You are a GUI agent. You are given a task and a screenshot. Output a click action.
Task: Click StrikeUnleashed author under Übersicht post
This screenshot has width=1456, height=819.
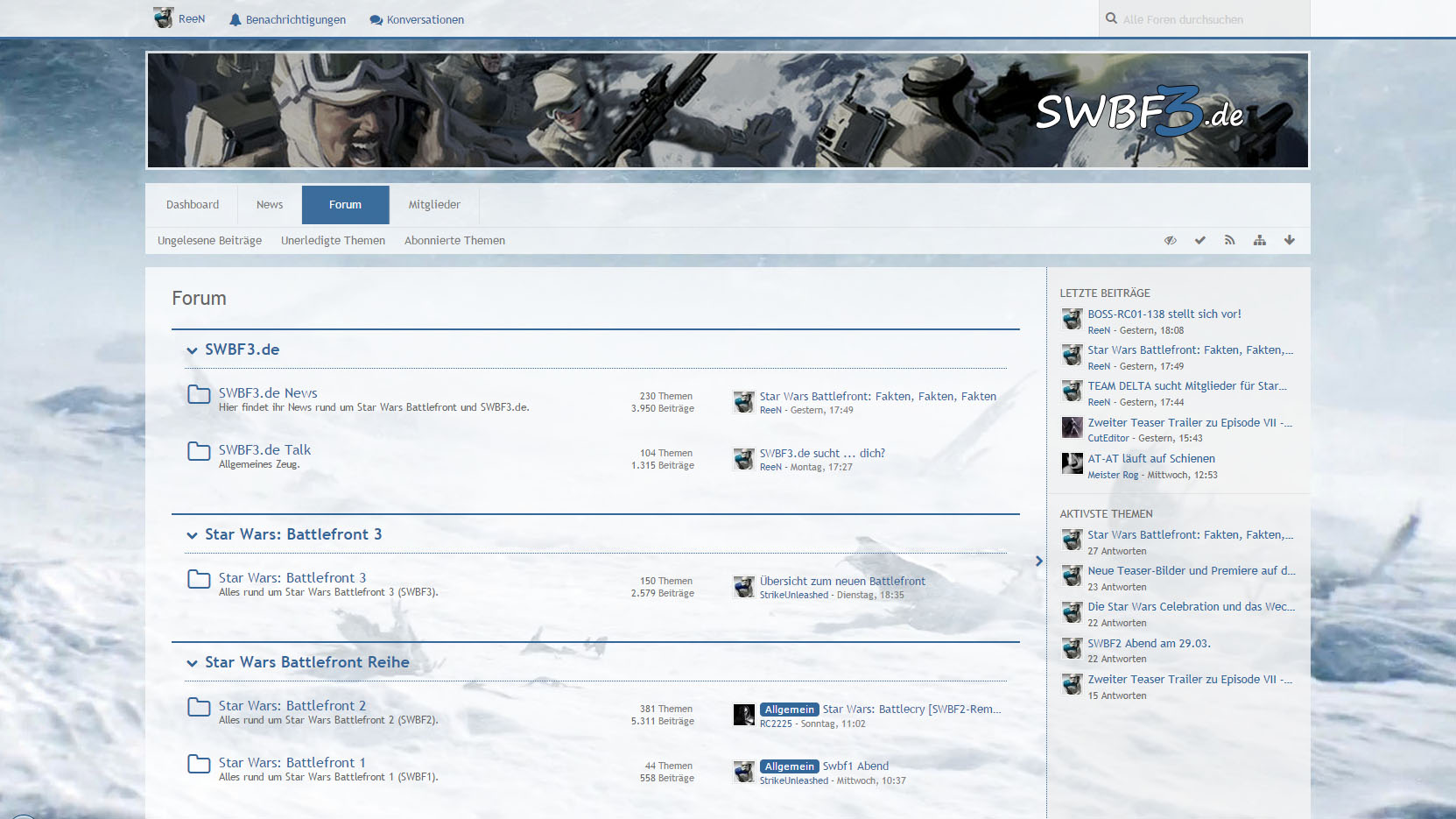tap(794, 596)
